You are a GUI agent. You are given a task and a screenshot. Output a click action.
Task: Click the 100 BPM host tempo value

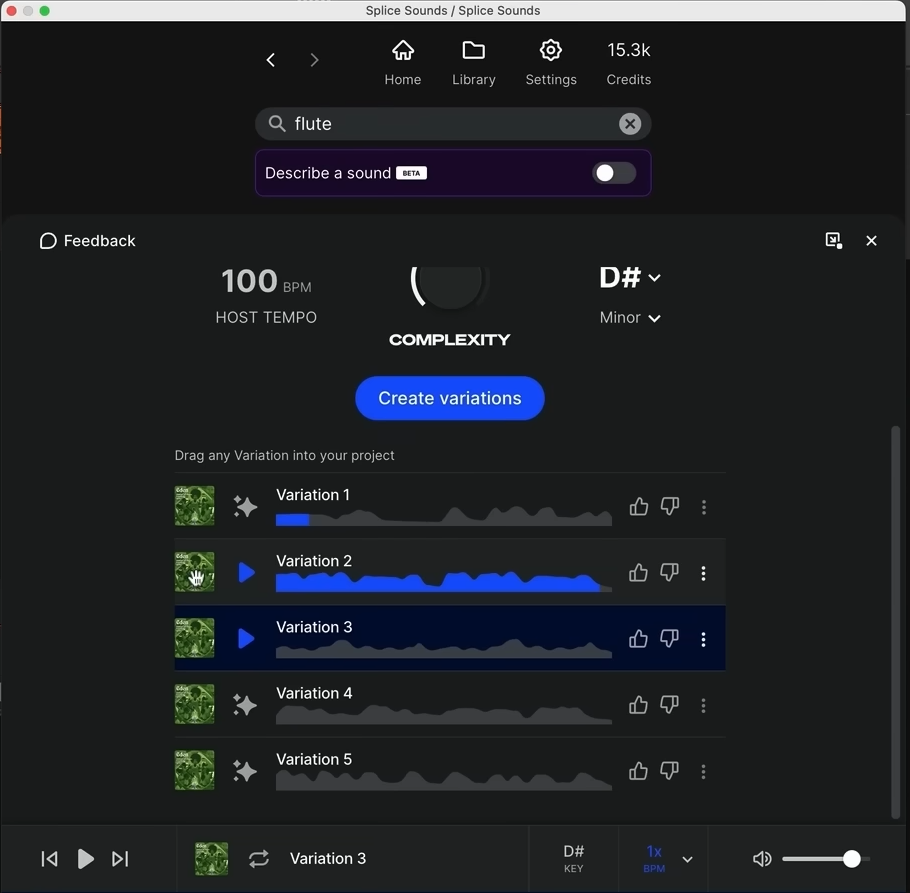tap(266, 281)
